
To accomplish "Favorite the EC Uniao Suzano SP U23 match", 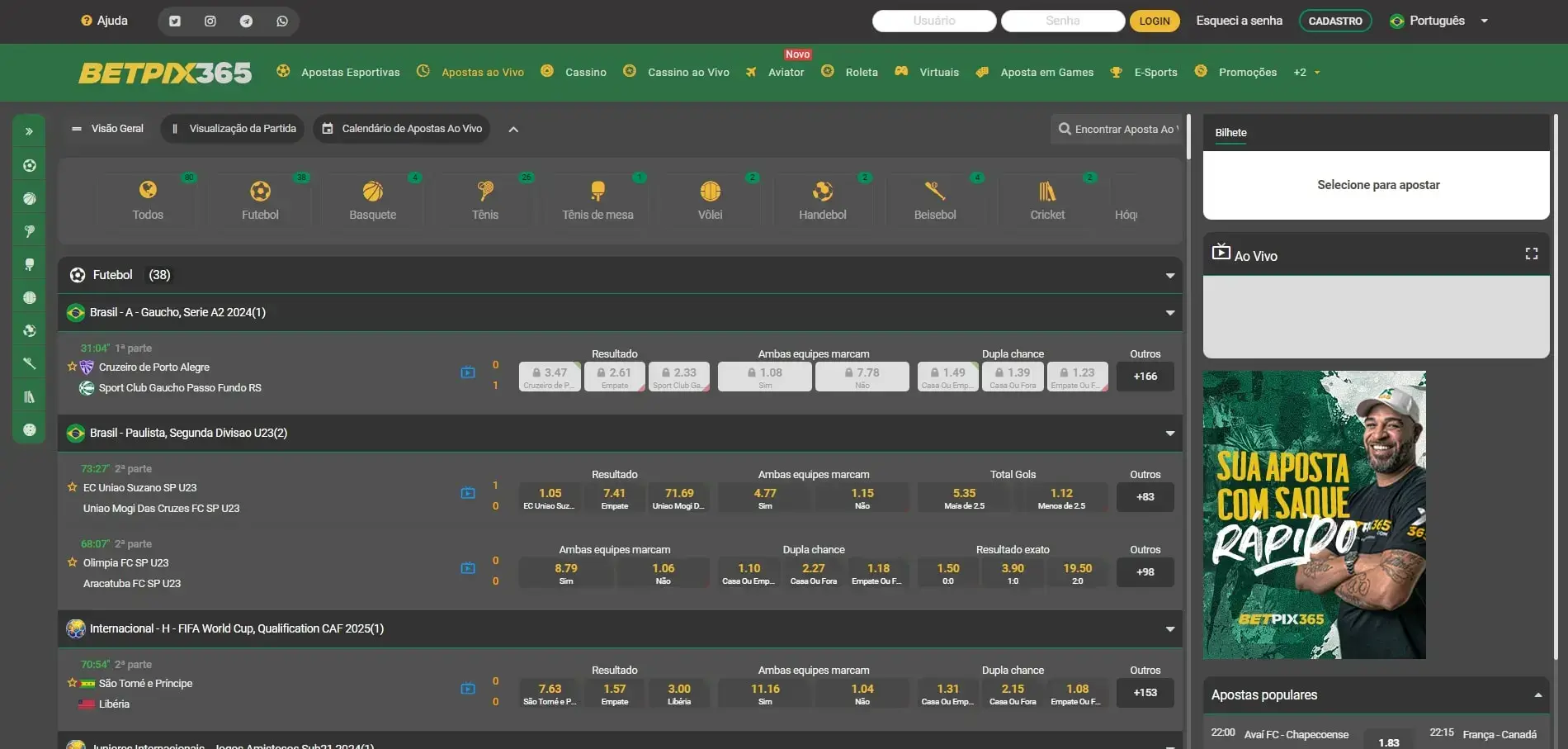I will (x=73, y=487).
